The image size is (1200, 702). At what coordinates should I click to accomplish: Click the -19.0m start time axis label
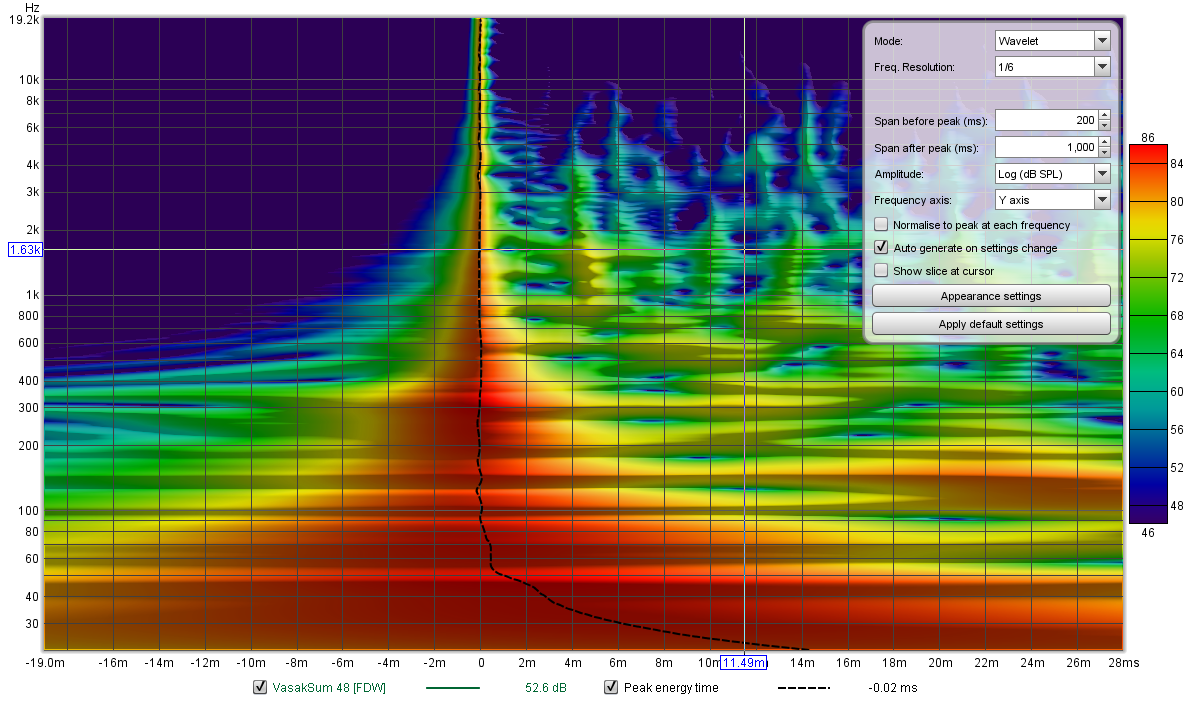(47, 663)
